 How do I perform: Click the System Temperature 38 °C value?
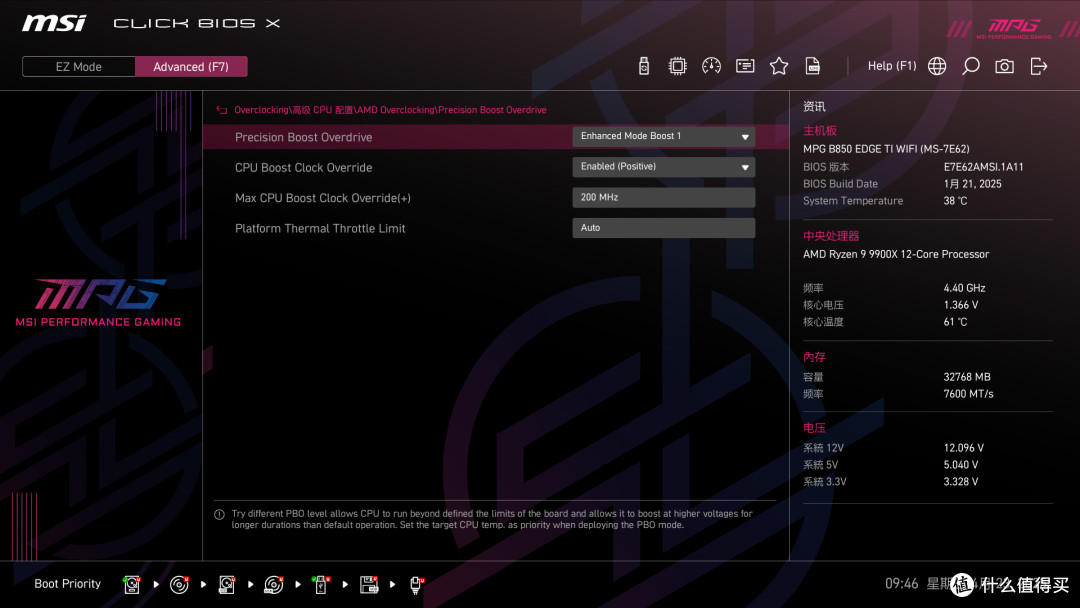tap(955, 201)
